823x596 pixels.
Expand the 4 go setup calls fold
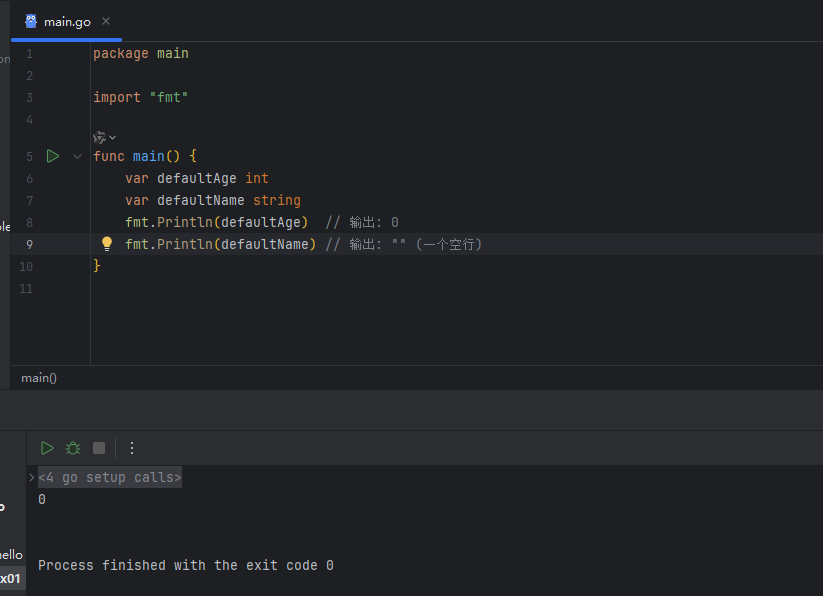pos(31,477)
